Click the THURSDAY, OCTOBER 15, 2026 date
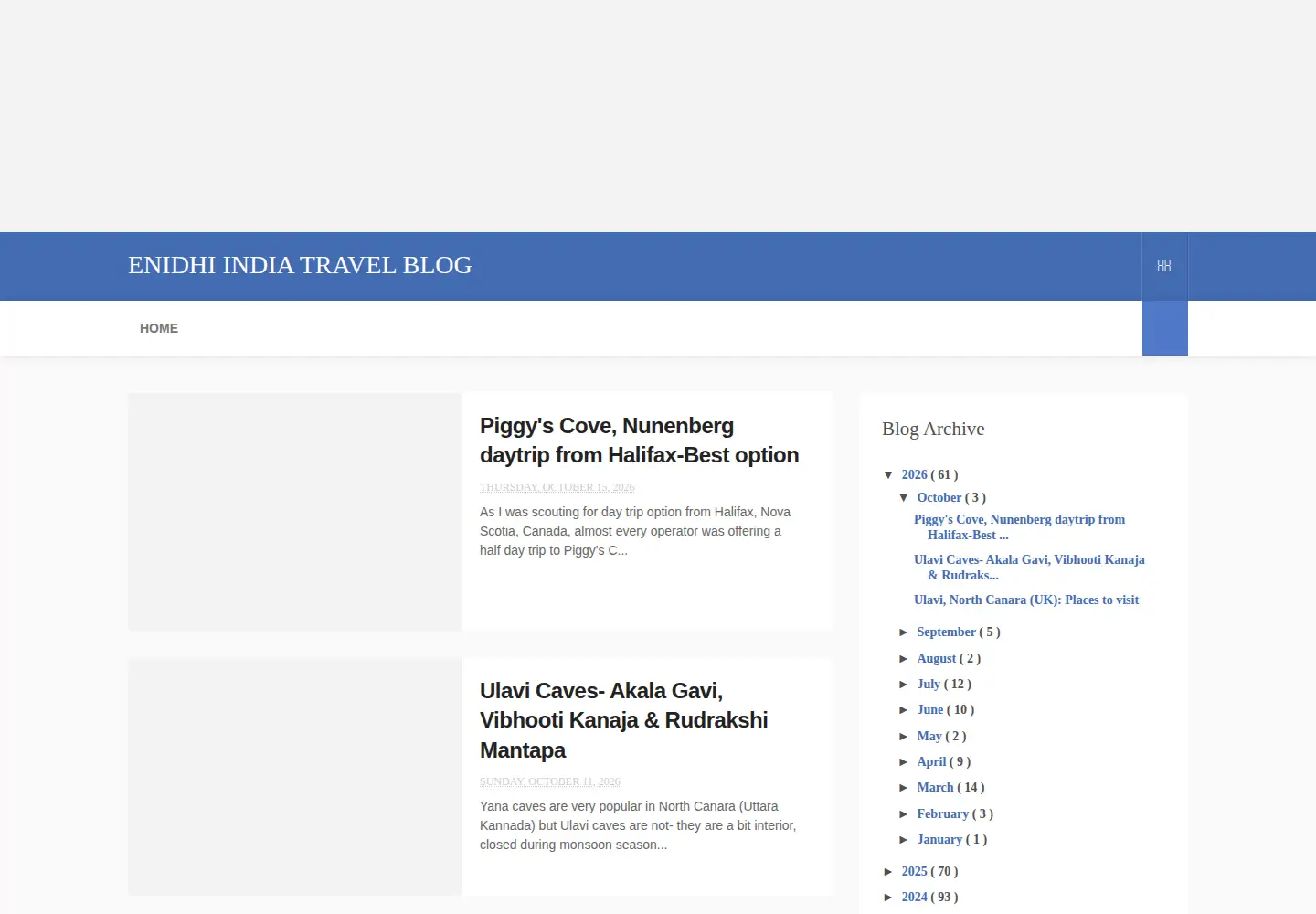1316x914 pixels. [x=557, y=487]
